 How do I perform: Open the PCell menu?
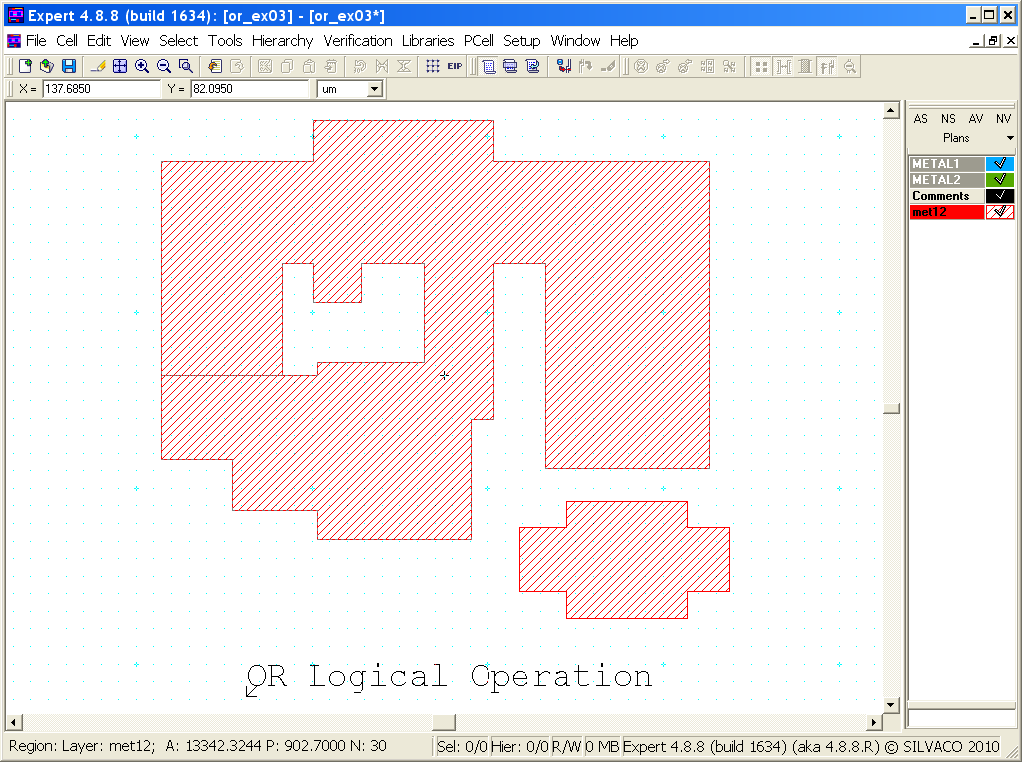pyautogui.click(x=478, y=41)
